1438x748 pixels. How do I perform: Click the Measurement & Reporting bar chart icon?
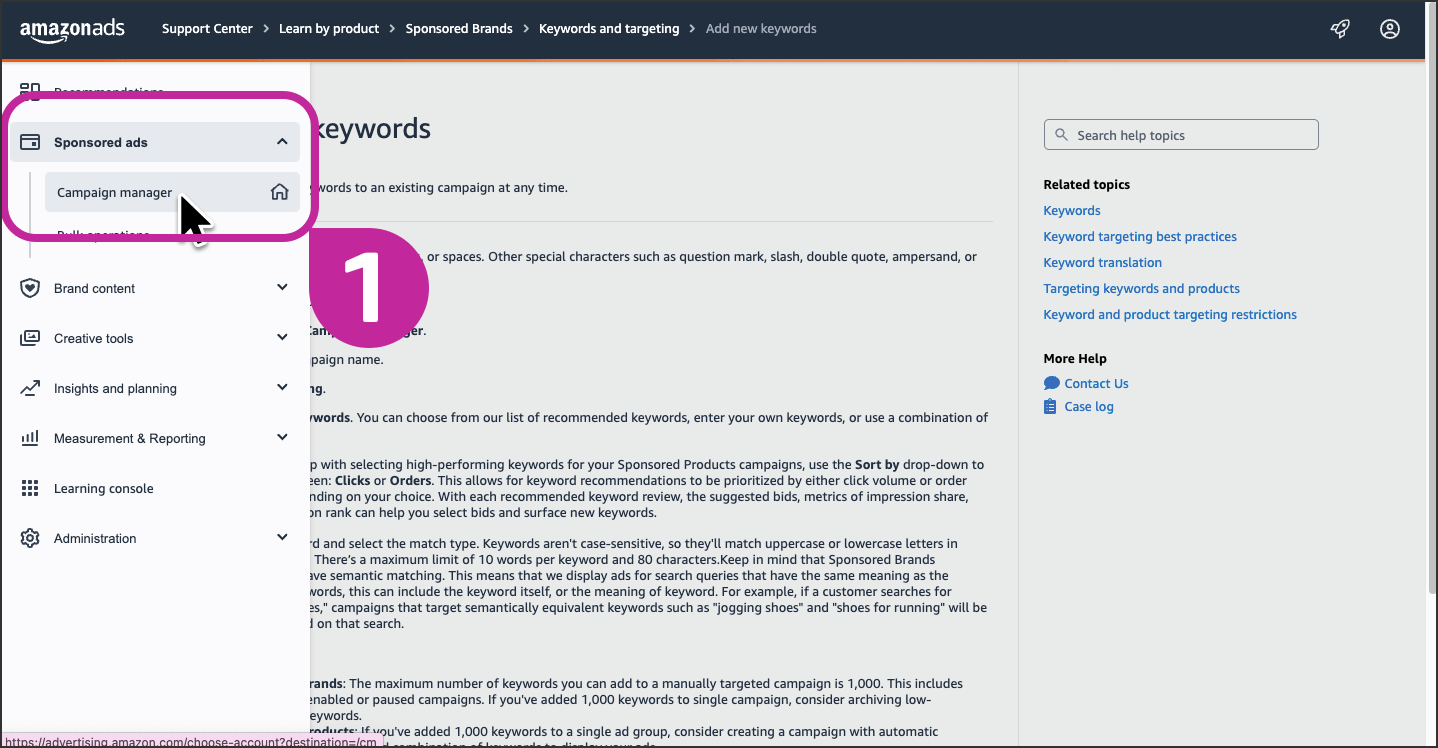point(30,438)
